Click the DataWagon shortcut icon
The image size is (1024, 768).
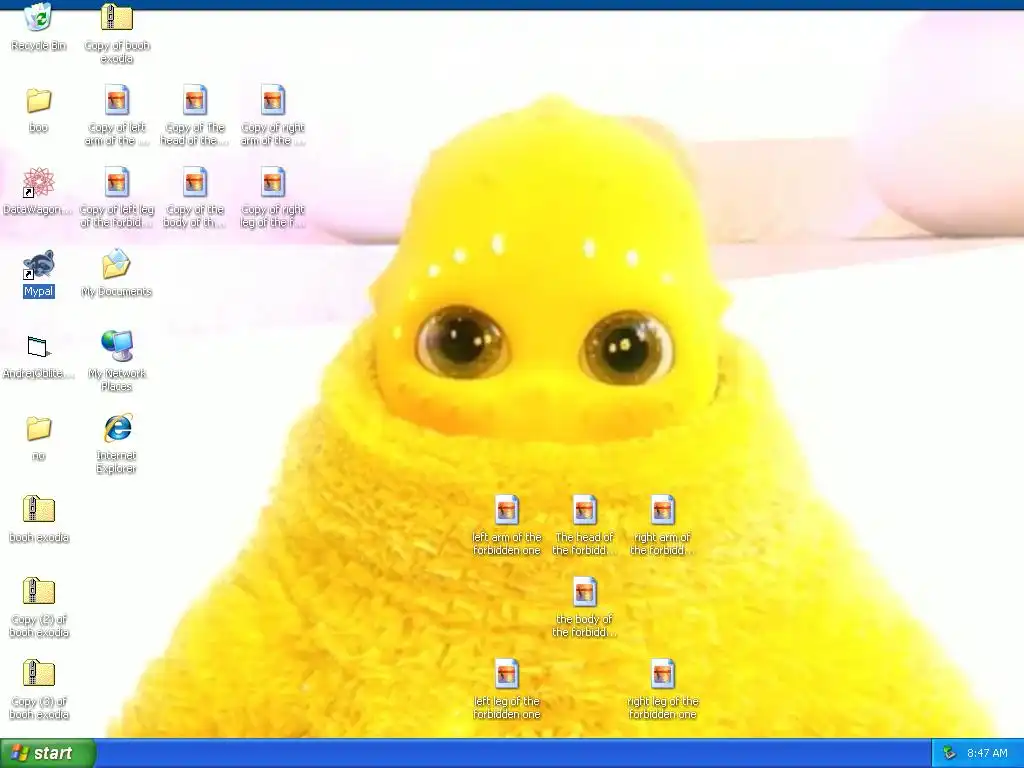coord(39,182)
